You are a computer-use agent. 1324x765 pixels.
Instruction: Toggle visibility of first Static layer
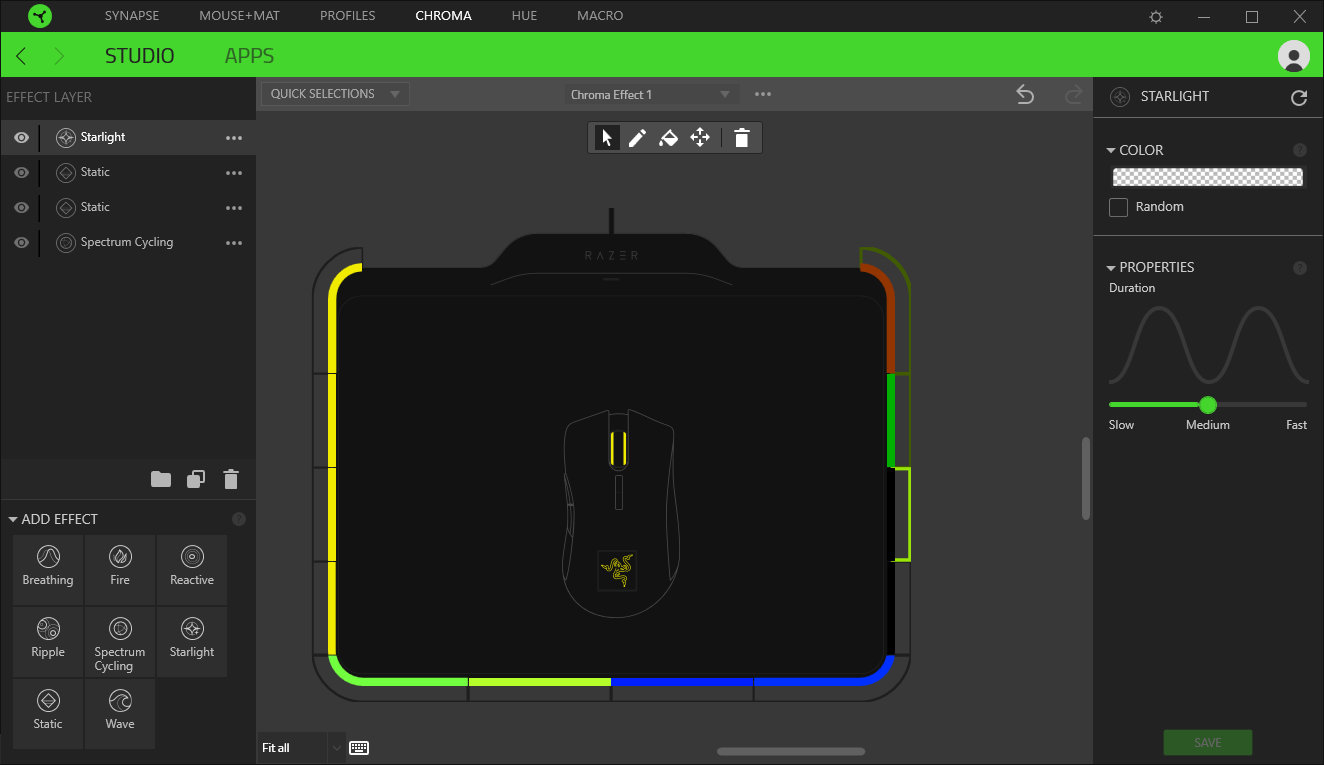(21, 173)
